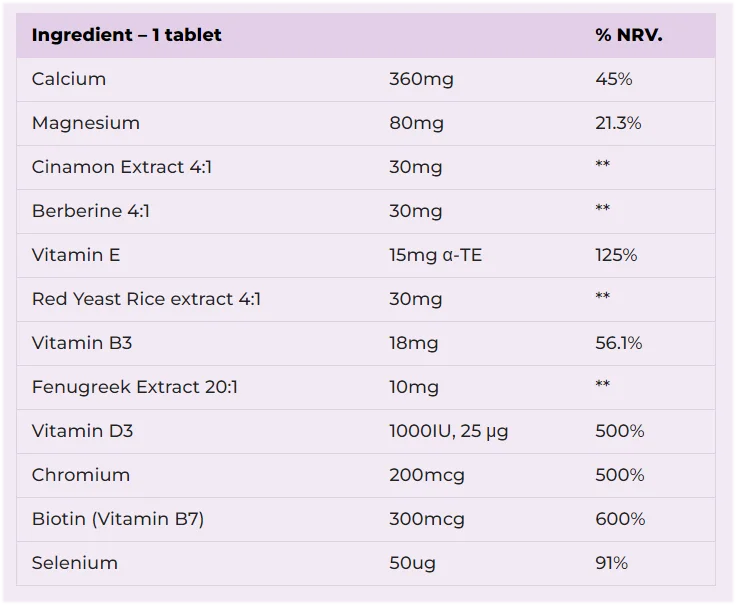Viewport: 736px width, 605px height.
Task: Click the Vitamin B3 ingredient name
Action: pos(82,343)
